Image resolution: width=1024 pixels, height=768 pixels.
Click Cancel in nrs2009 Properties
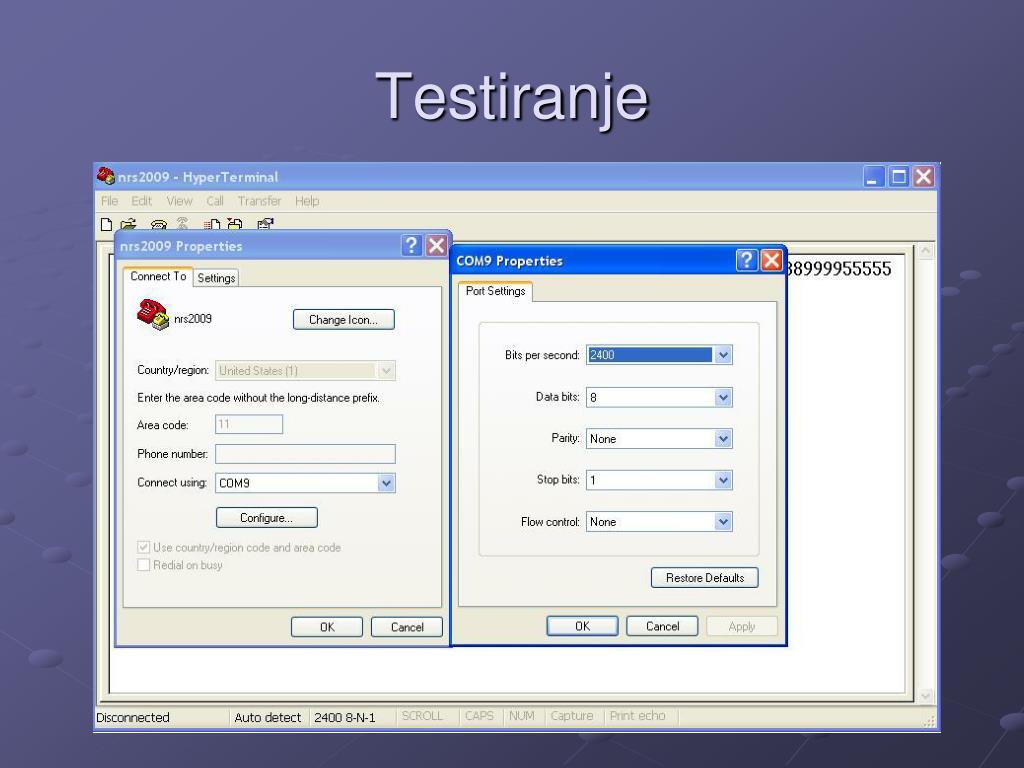pos(407,627)
